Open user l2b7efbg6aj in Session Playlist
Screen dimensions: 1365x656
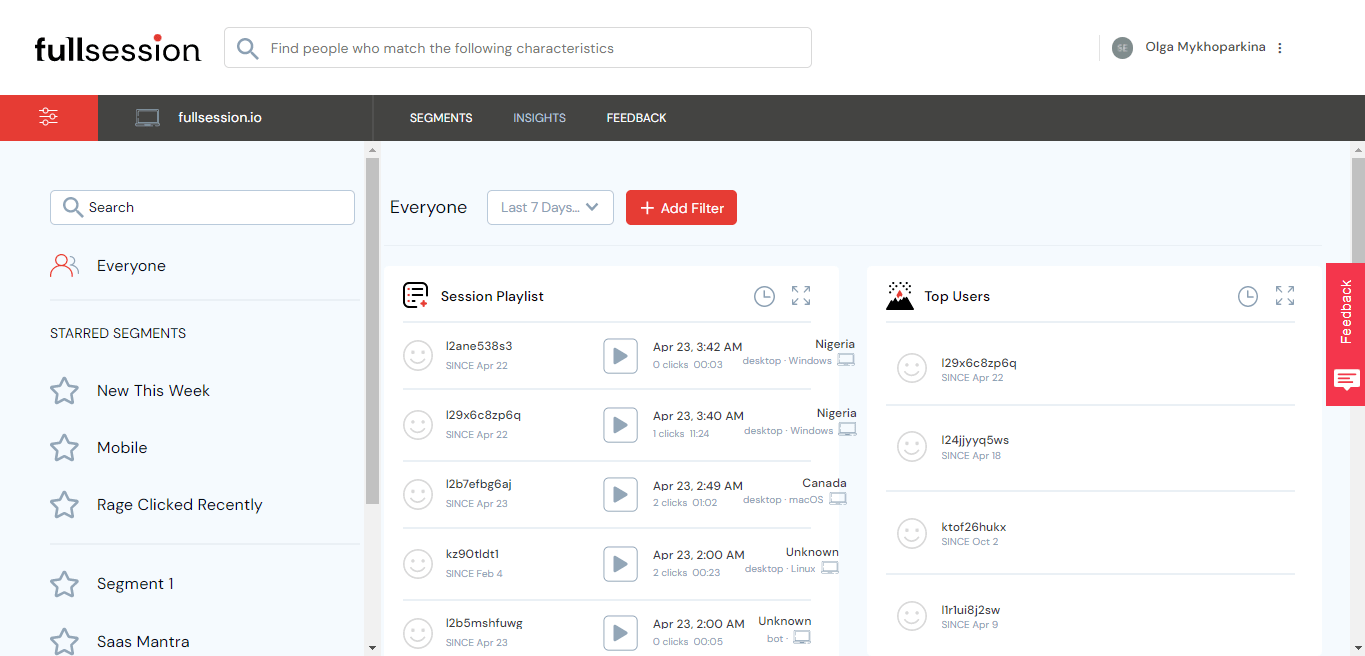pos(479,484)
